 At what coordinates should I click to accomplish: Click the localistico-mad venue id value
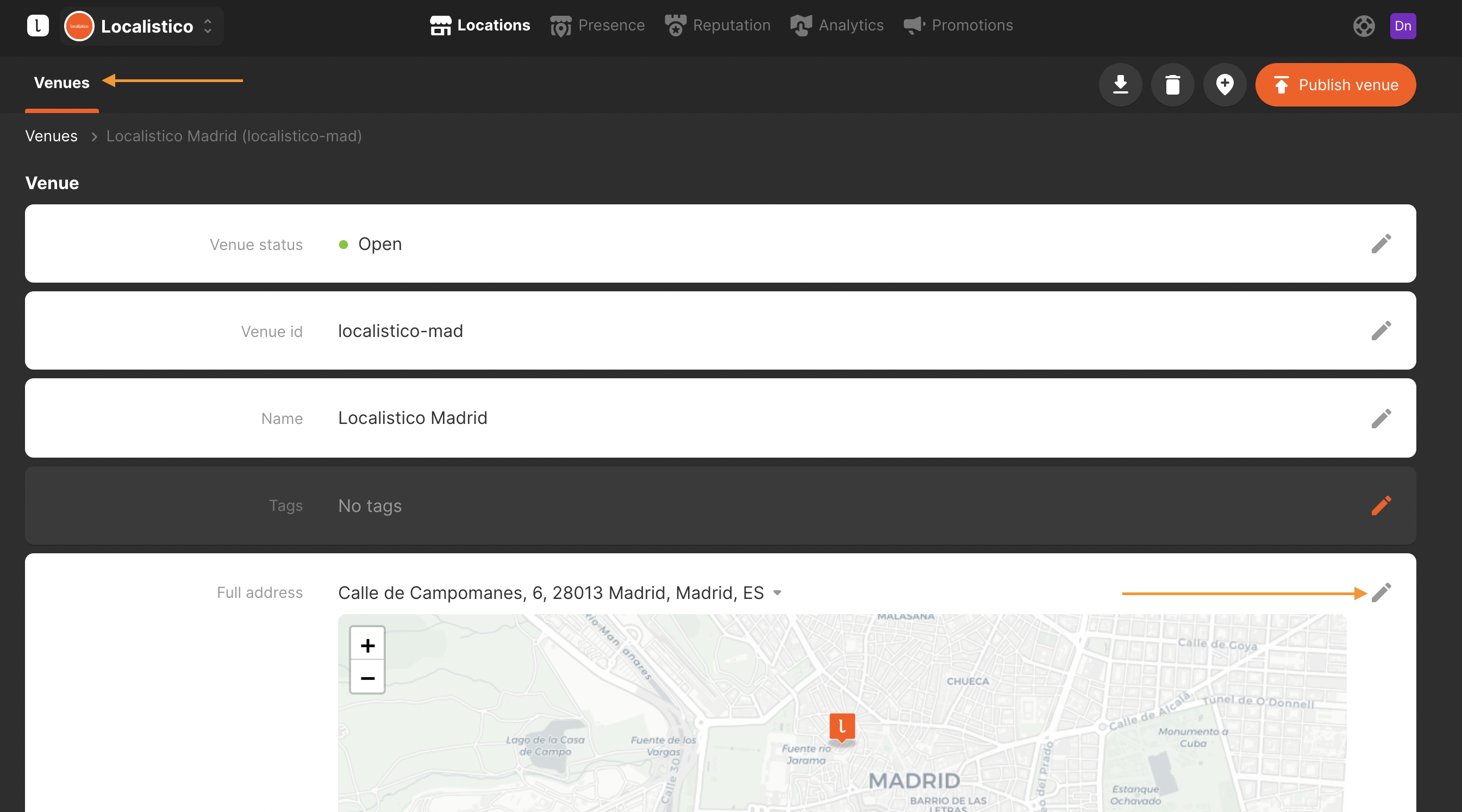click(x=401, y=331)
